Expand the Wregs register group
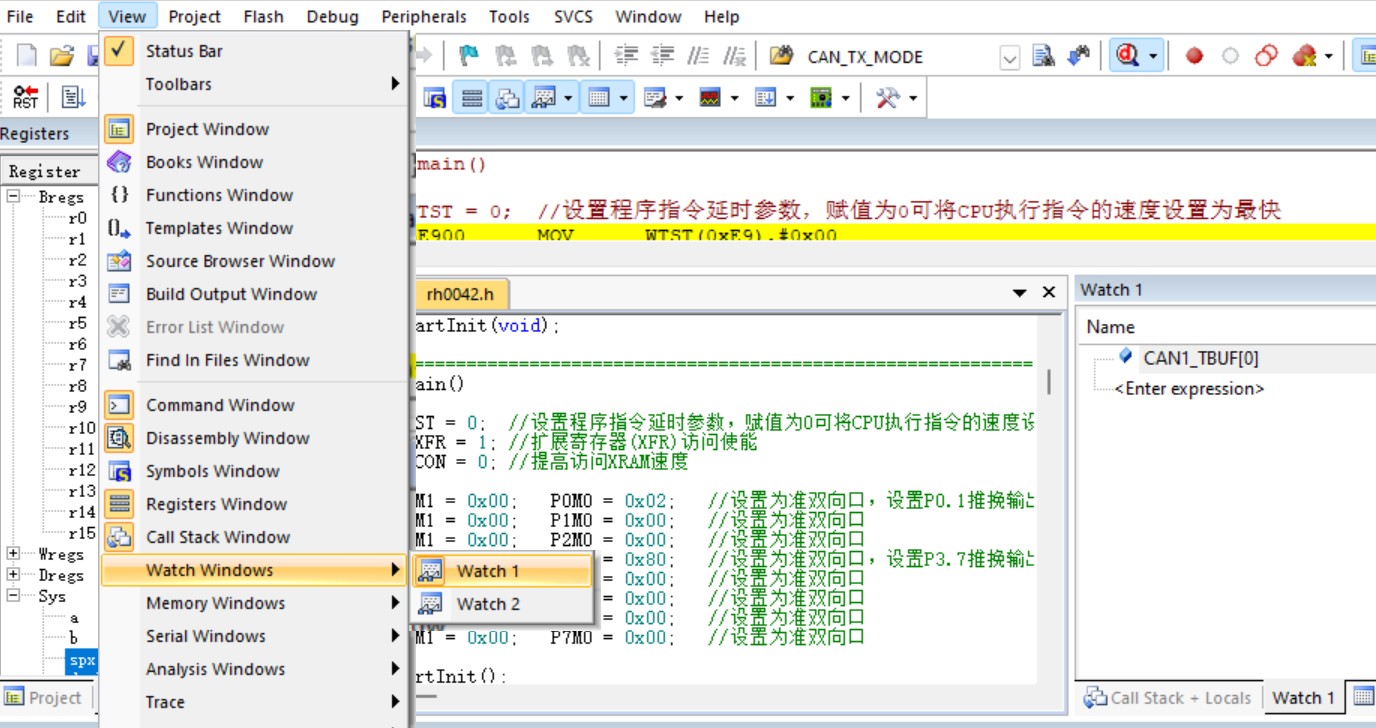 pos(14,554)
